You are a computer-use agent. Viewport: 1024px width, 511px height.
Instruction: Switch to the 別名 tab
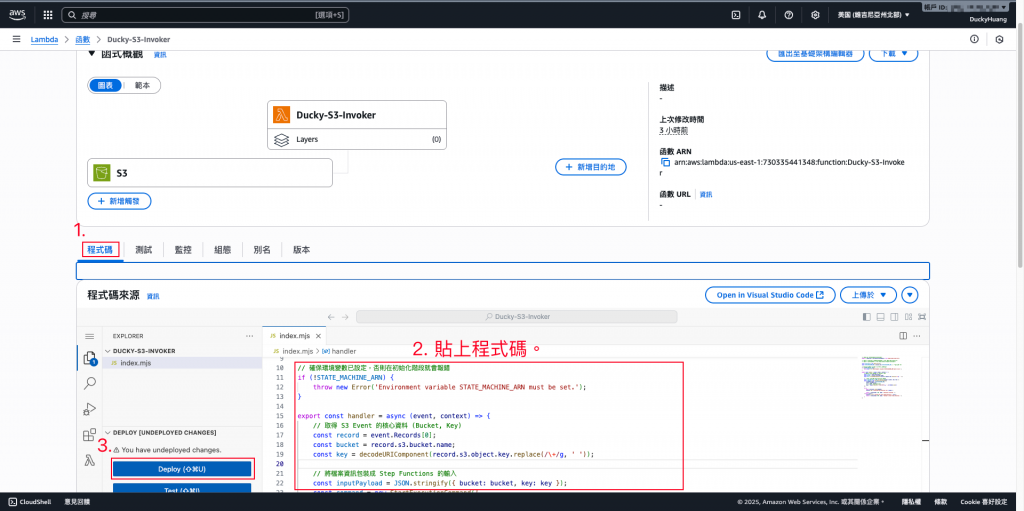coord(262,250)
